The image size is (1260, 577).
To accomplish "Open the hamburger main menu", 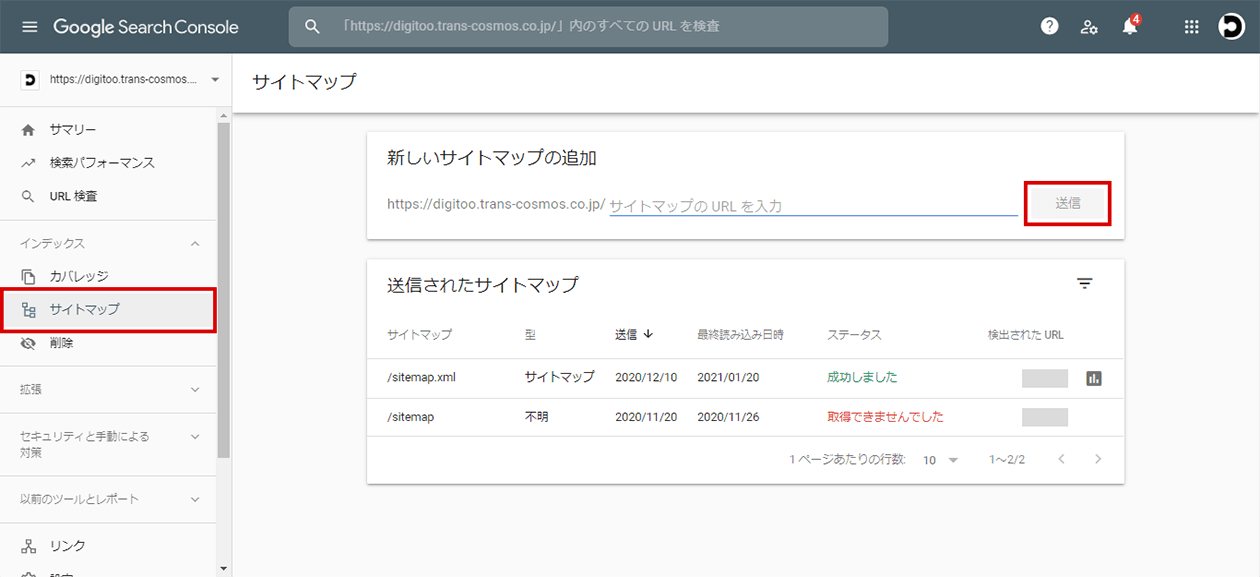I will point(29,27).
